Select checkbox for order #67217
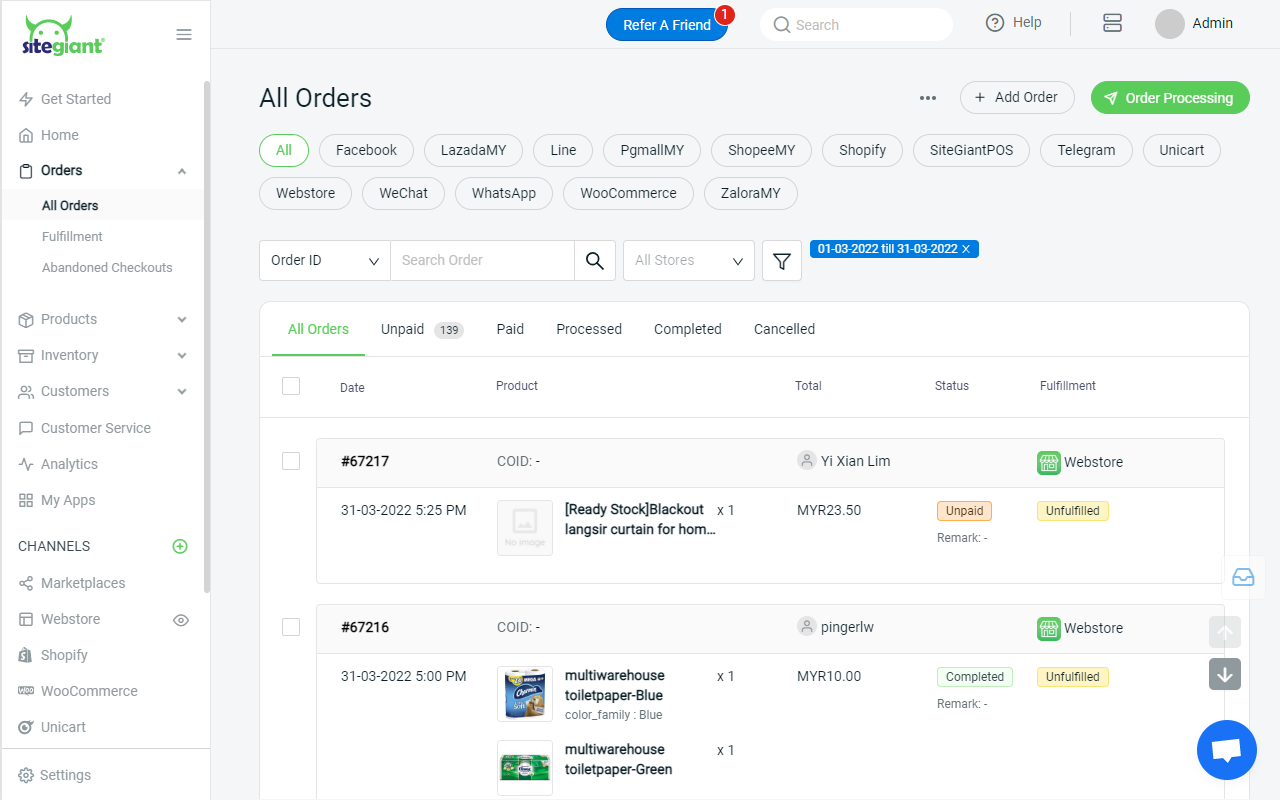This screenshot has height=800, width=1280. coord(291,461)
